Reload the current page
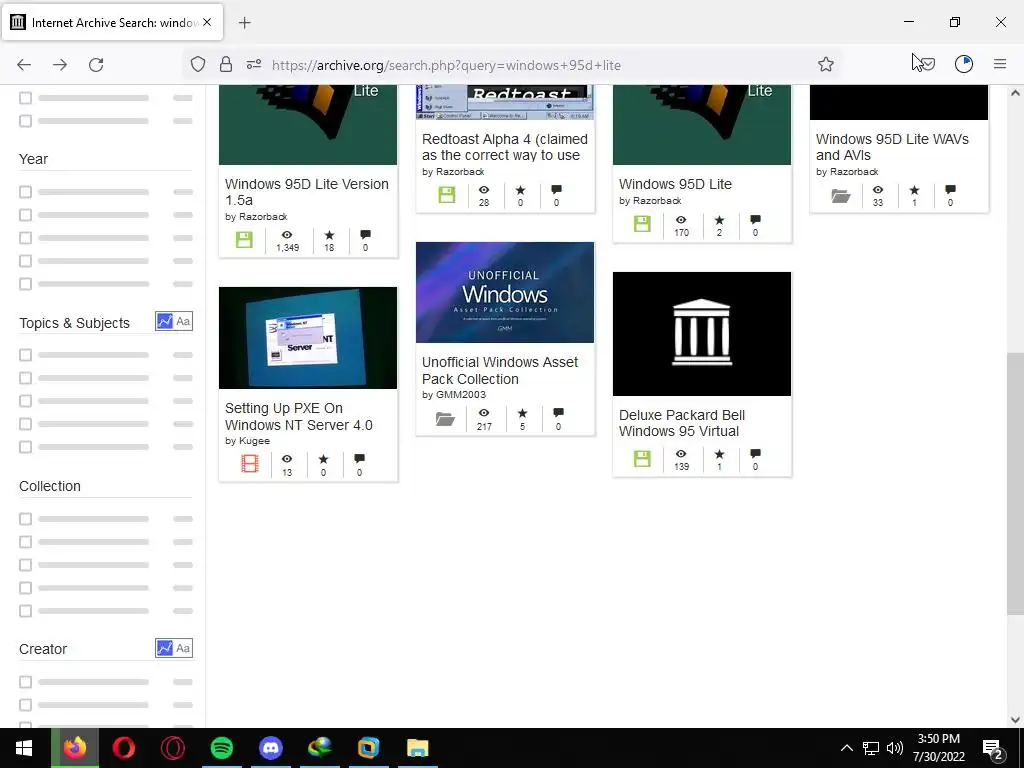This screenshot has width=1024, height=768. [96, 65]
